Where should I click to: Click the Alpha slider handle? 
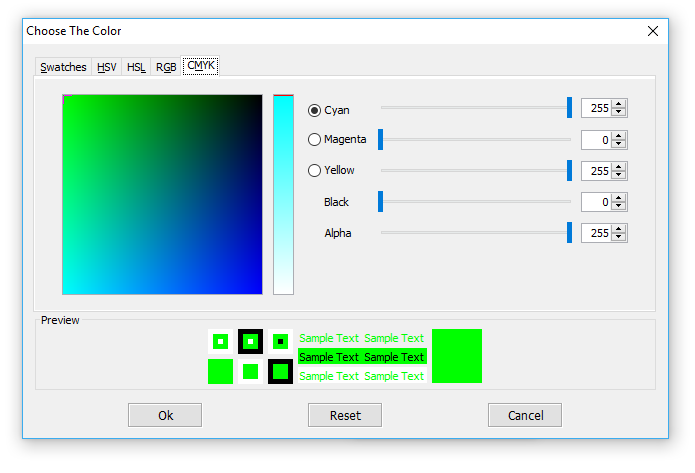pyautogui.click(x=570, y=233)
